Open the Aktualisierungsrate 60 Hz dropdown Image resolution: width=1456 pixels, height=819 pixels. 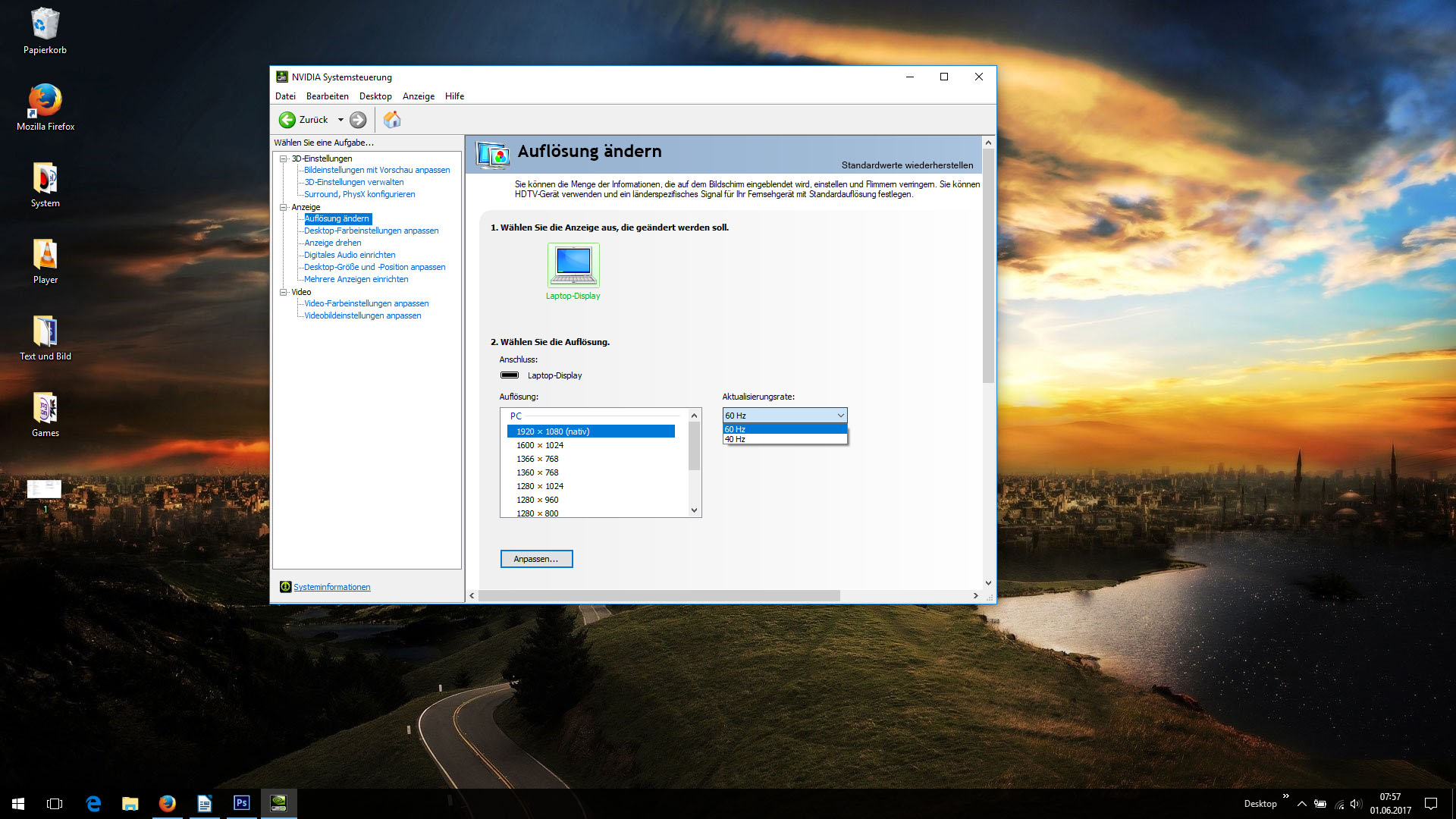point(784,416)
